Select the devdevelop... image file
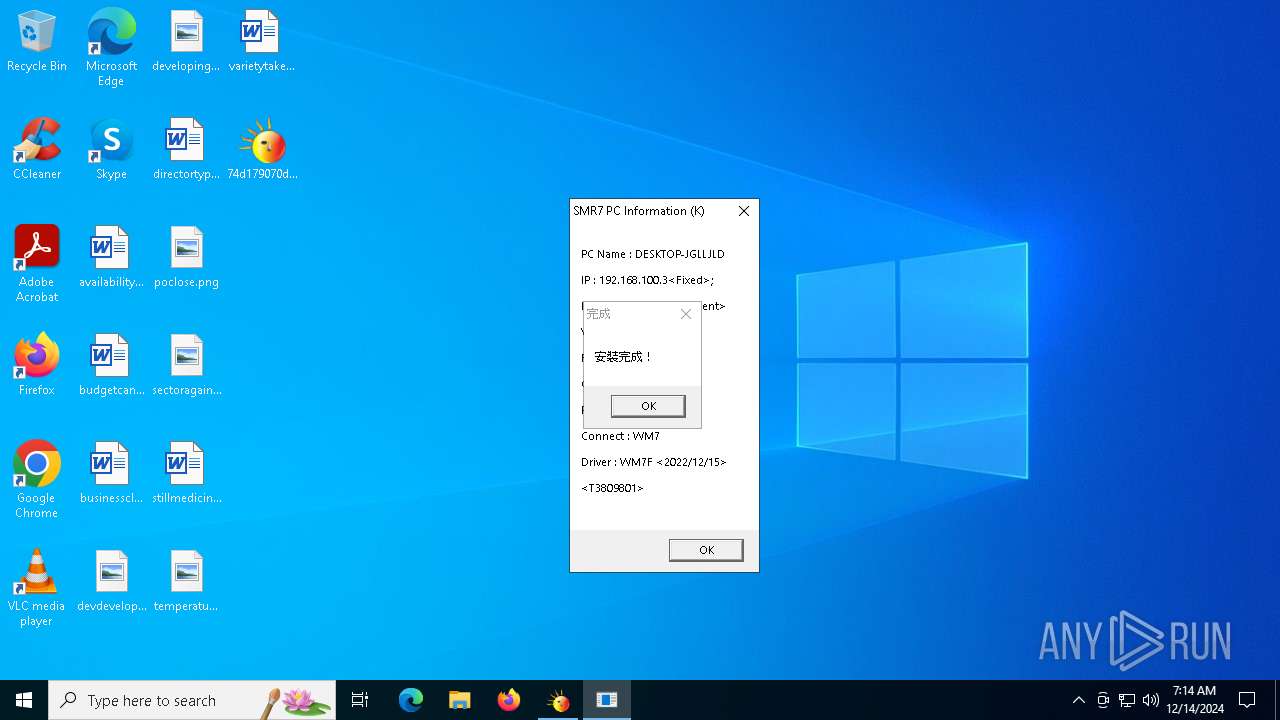Viewport: 1280px width, 720px height. click(111, 581)
